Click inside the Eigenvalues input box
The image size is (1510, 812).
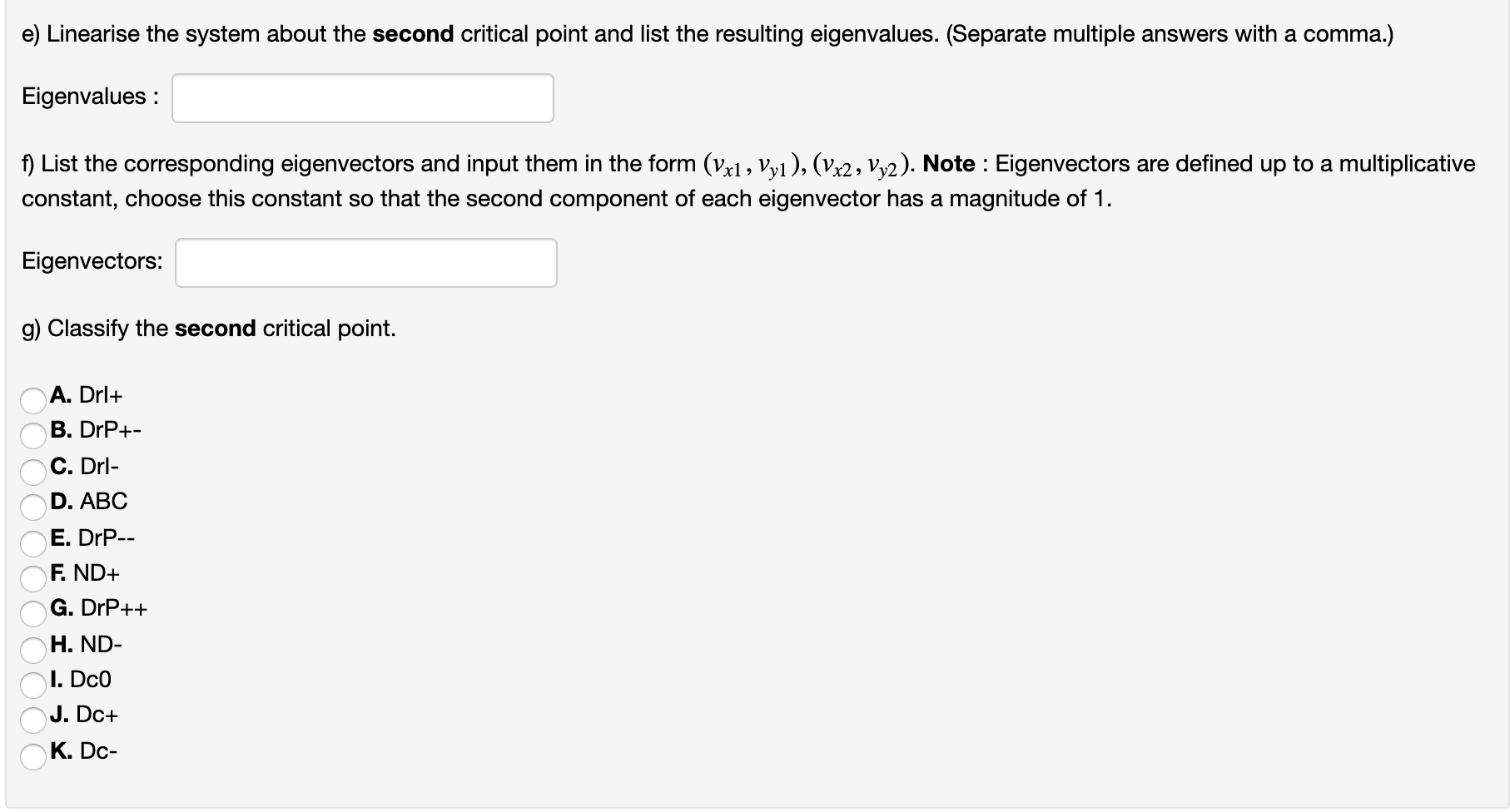pos(362,97)
